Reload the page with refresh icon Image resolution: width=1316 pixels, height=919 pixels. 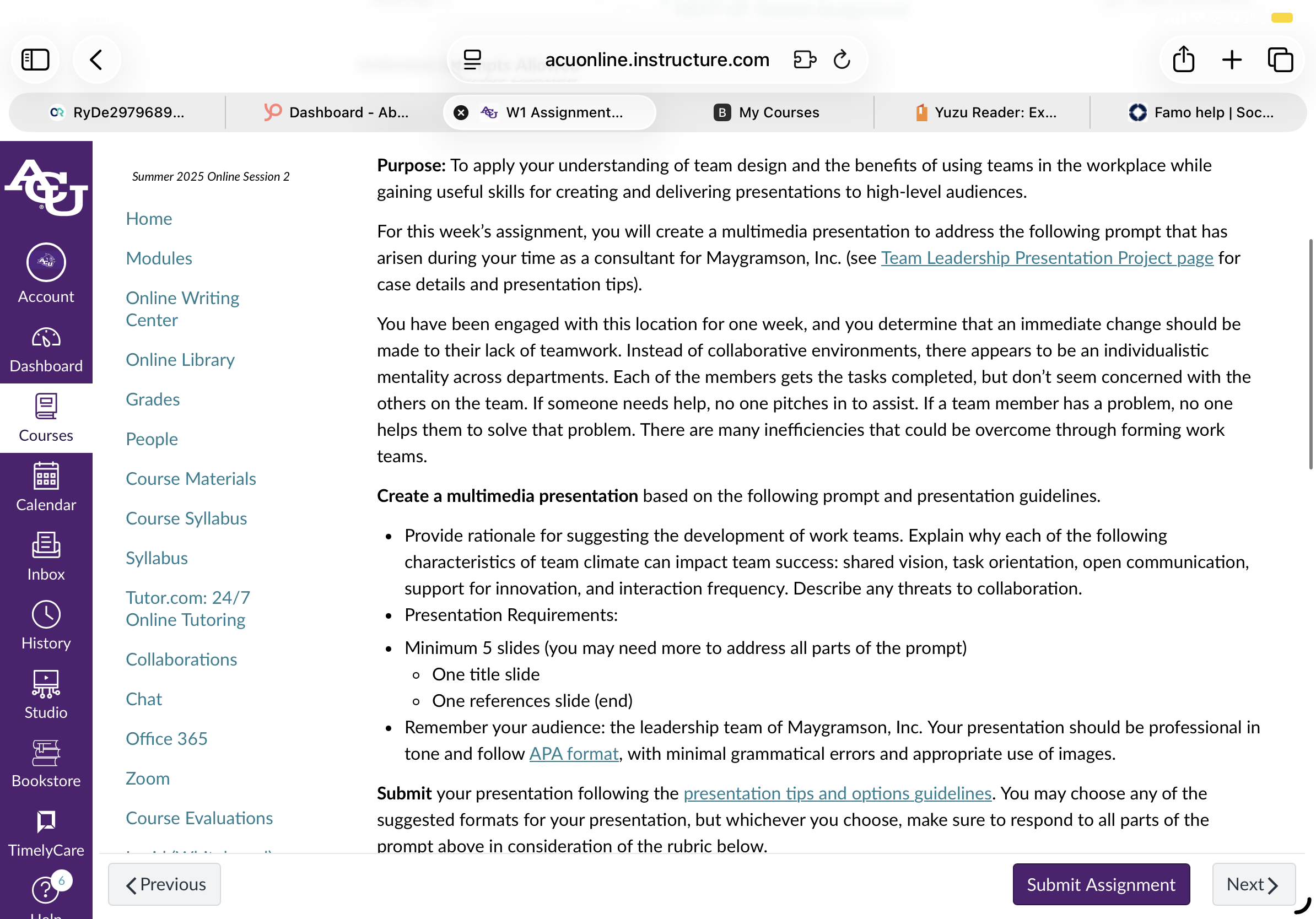(842, 59)
